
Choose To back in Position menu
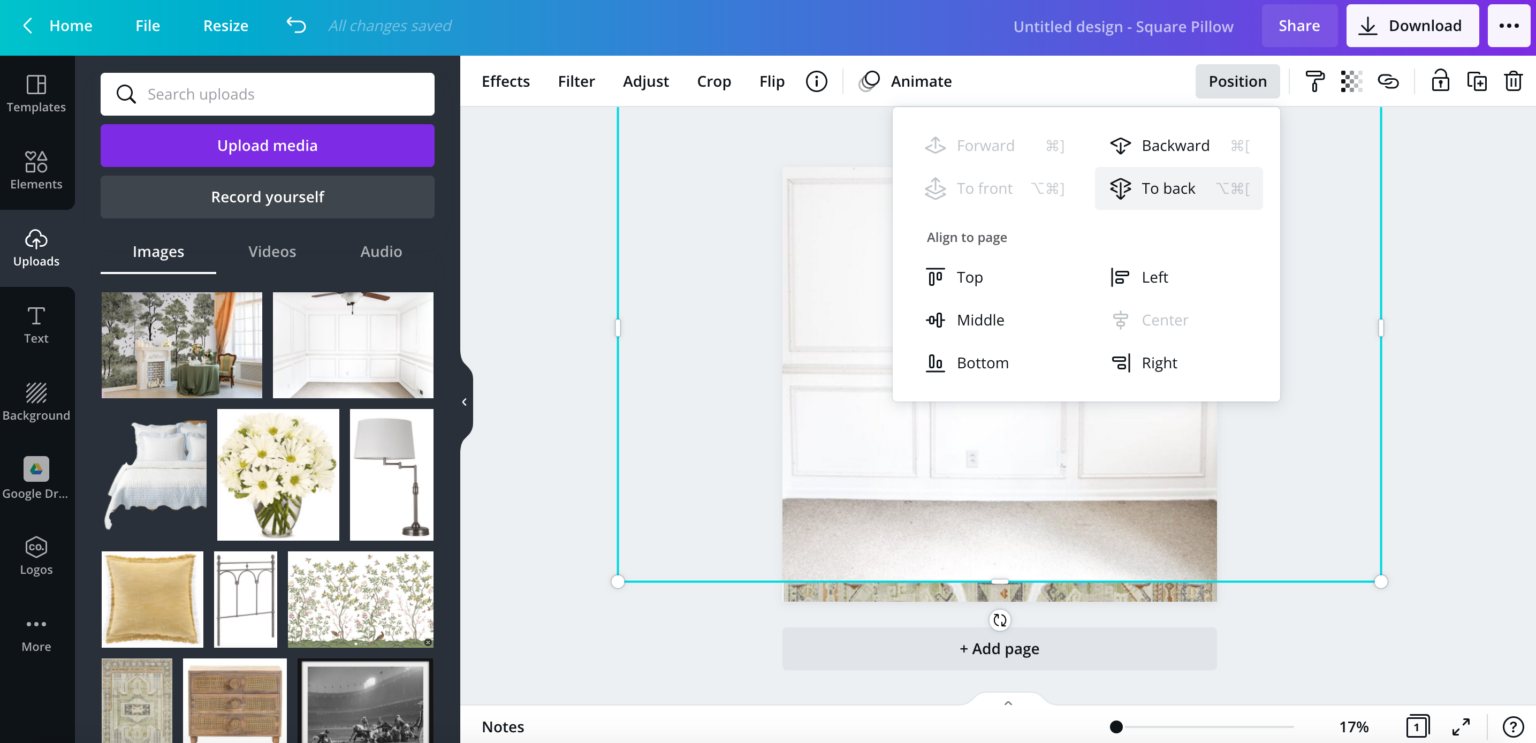pyautogui.click(x=1179, y=188)
